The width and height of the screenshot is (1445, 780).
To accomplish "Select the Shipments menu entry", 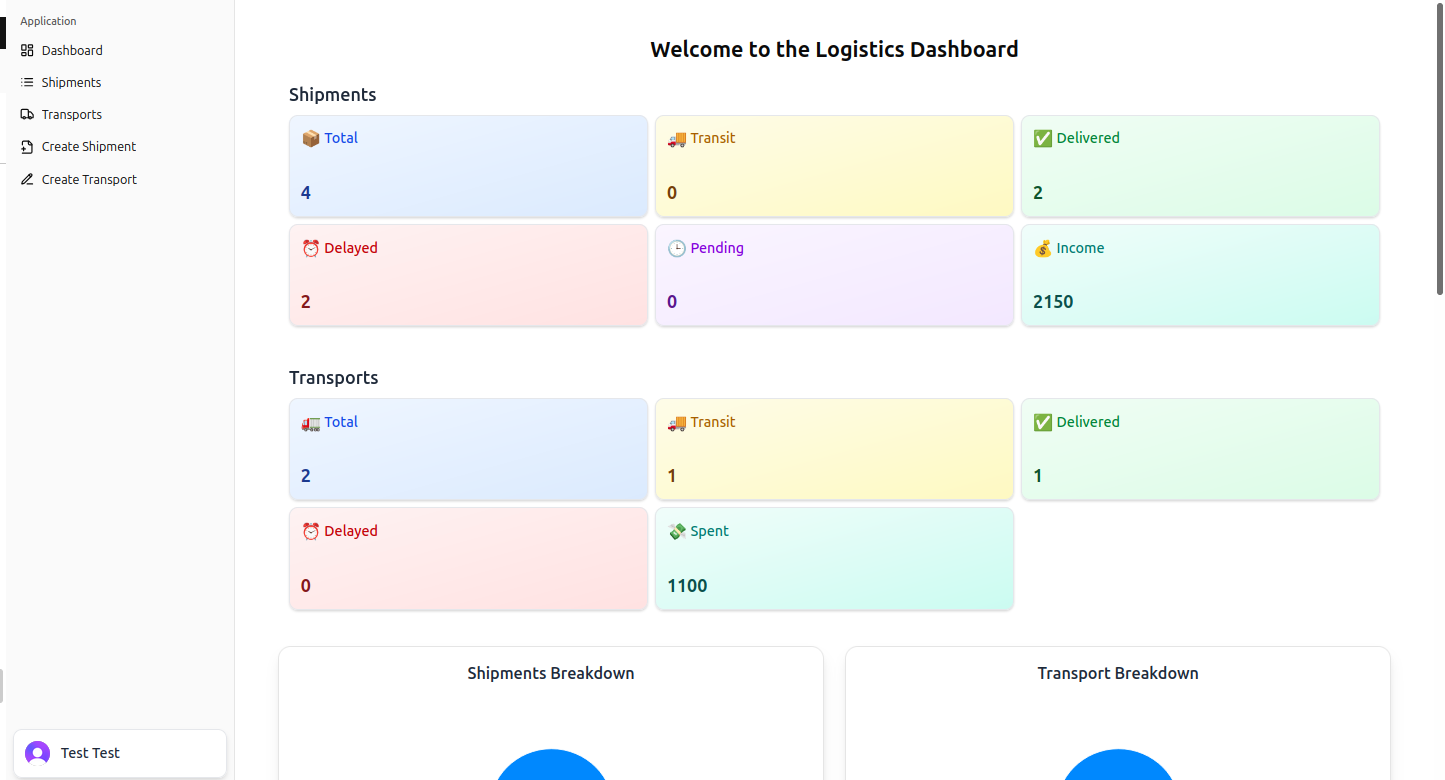I will tap(70, 82).
